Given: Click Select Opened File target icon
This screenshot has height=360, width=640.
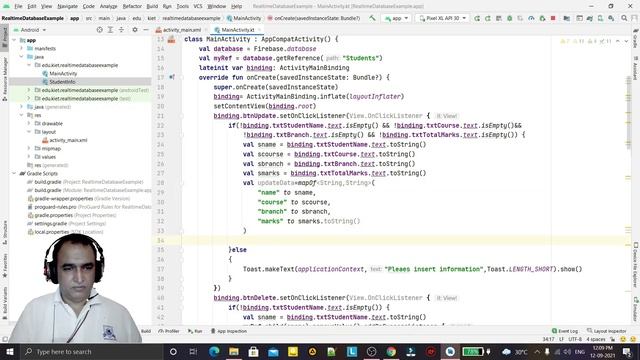Looking at the screenshot, I should tap(100, 30).
